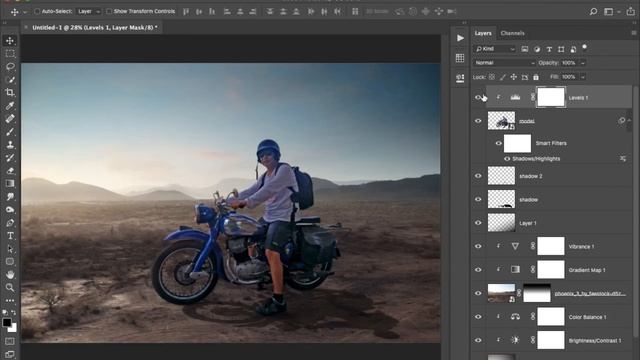Select the Type tool
This screenshot has height=360, width=640.
pyautogui.click(x=10, y=236)
